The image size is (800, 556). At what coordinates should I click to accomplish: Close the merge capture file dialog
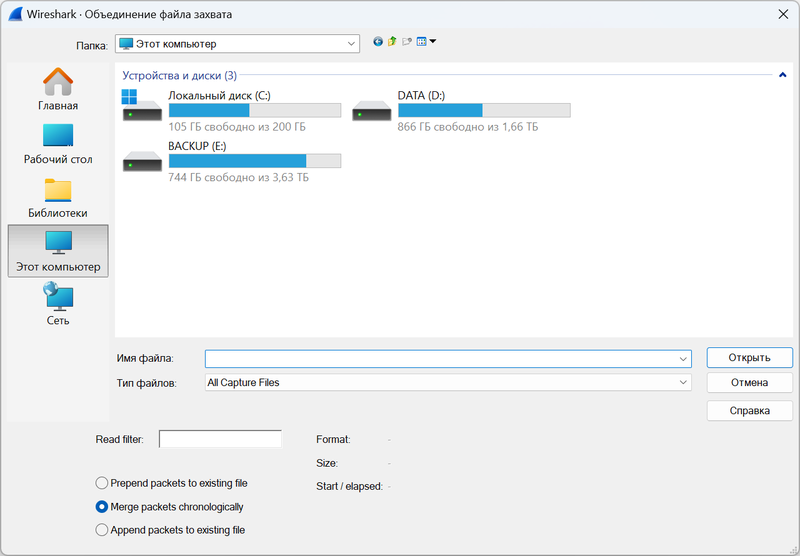pos(783,14)
